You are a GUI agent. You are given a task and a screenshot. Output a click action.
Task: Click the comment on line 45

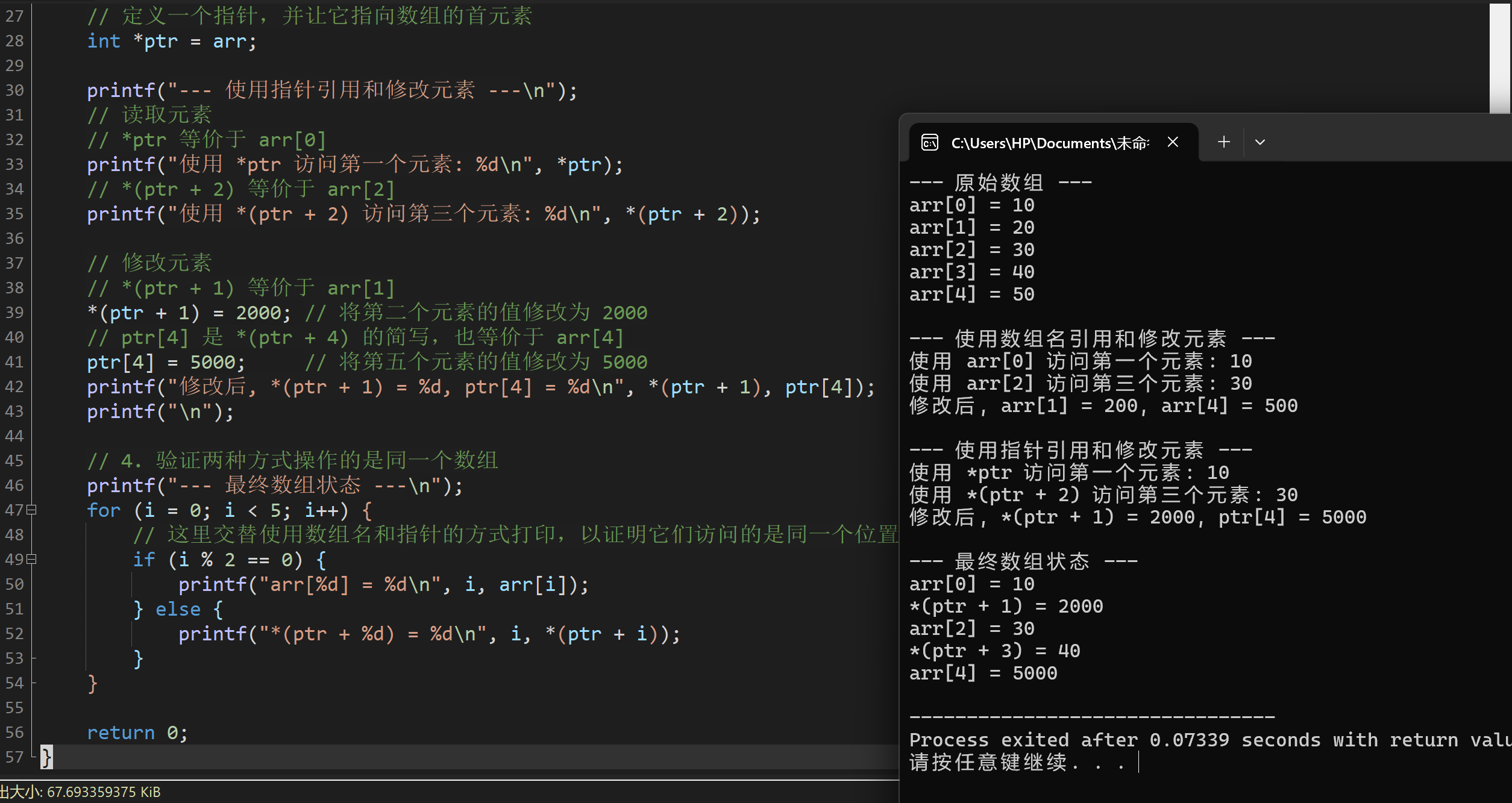(292, 460)
